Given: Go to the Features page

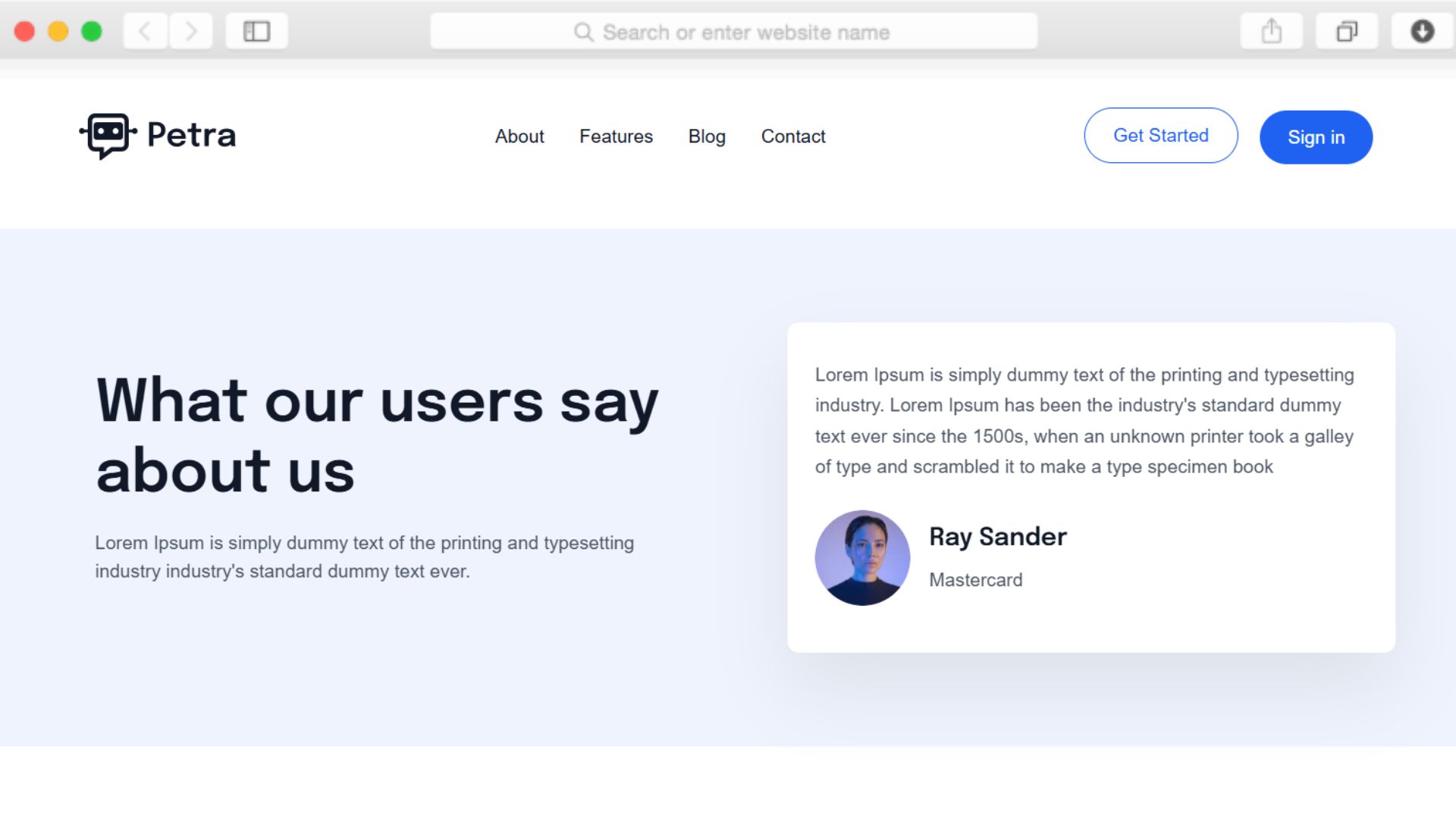Looking at the screenshot, I should (616, 136).
